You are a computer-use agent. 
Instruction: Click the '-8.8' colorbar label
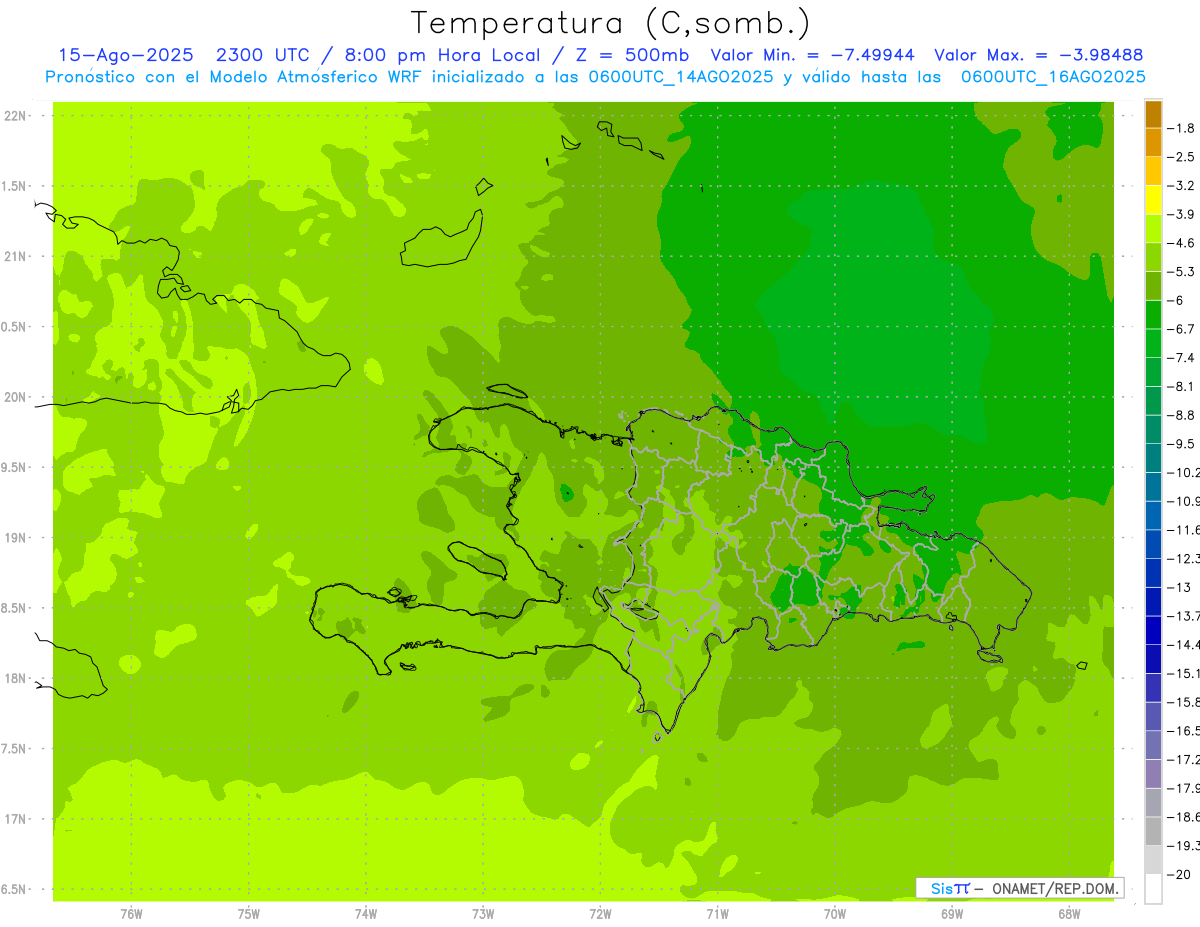click(1181, 415)
